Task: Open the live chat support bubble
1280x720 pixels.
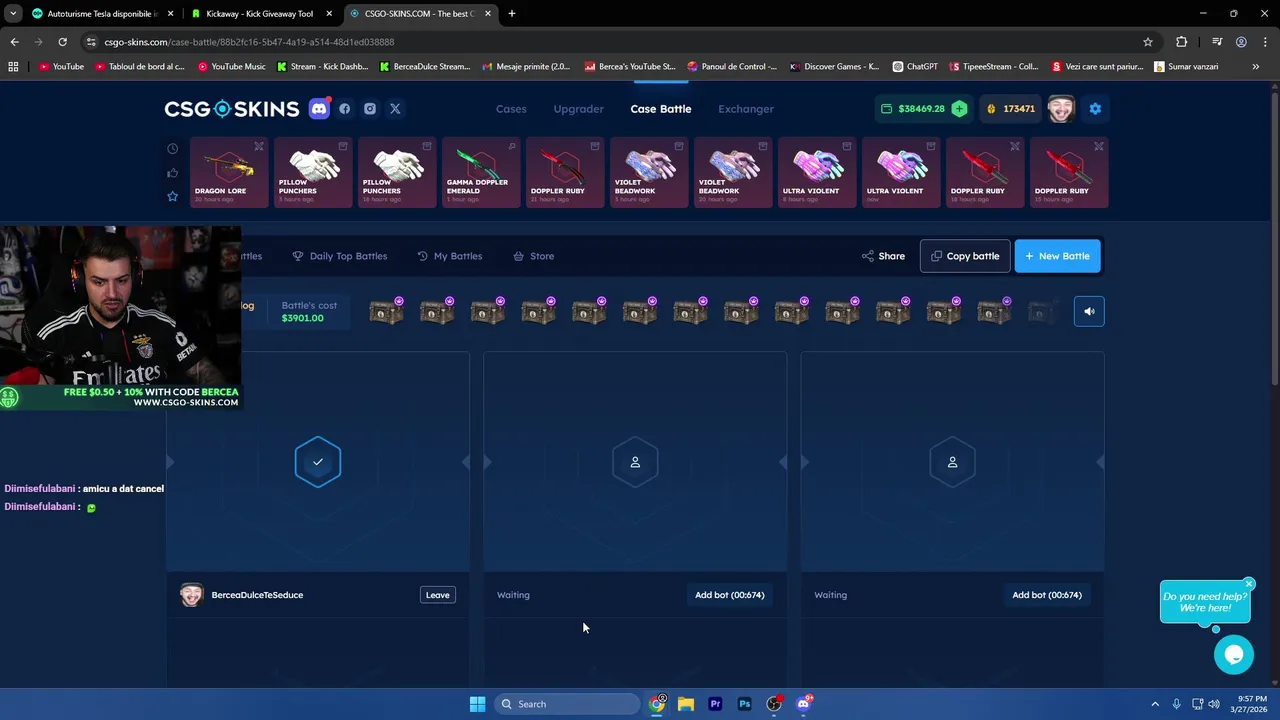Action: (1234, 654)
